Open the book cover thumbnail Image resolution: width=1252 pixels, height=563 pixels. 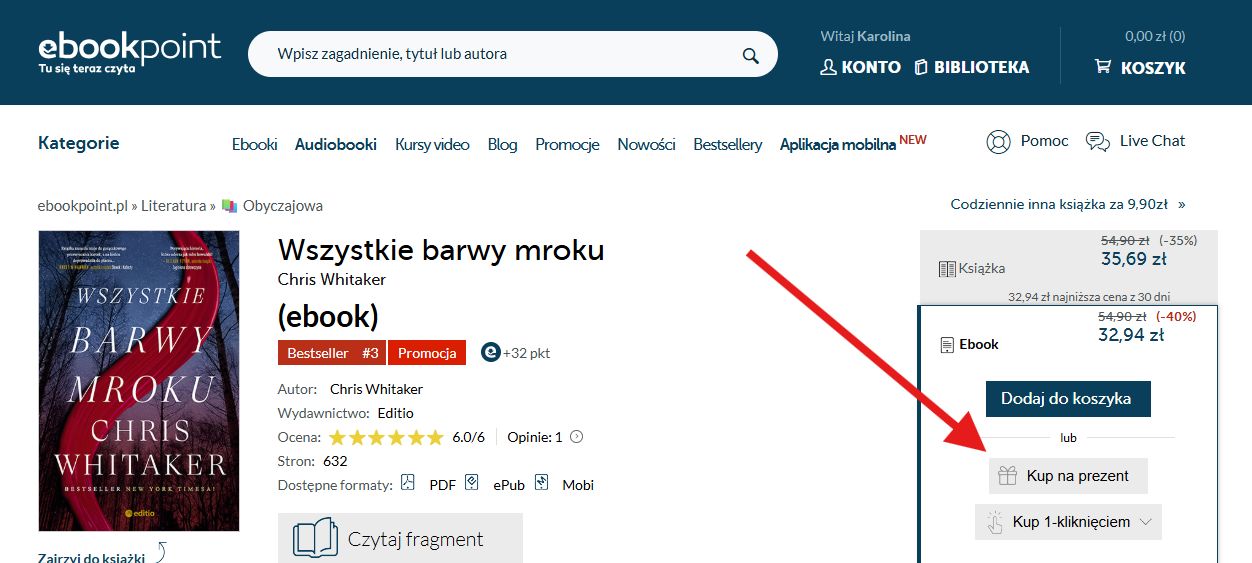(x=139, y=381)
